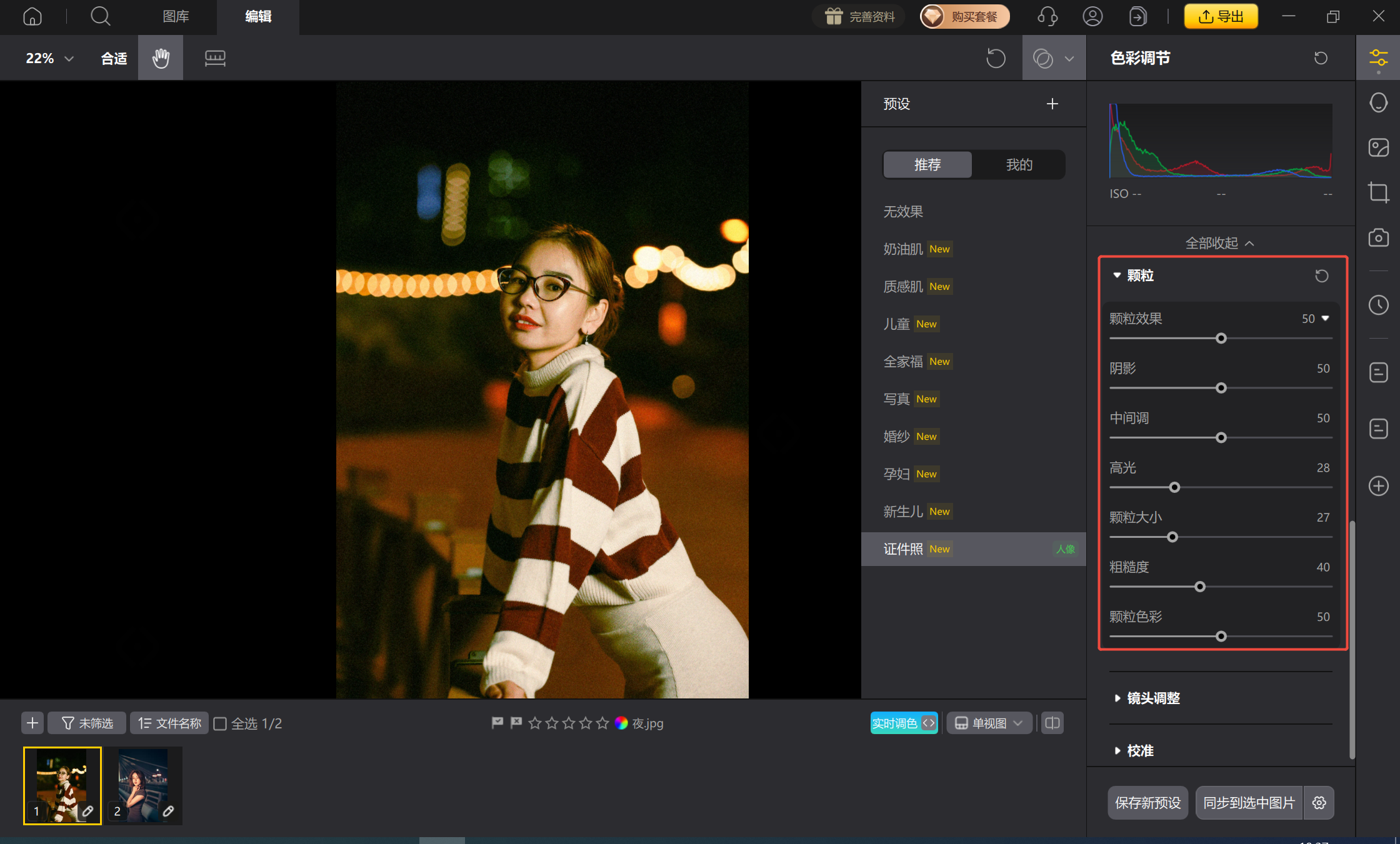Toggle the side-by-side compare view
This screenshot has width=1400, height=844.
[x=1052, y=723]
